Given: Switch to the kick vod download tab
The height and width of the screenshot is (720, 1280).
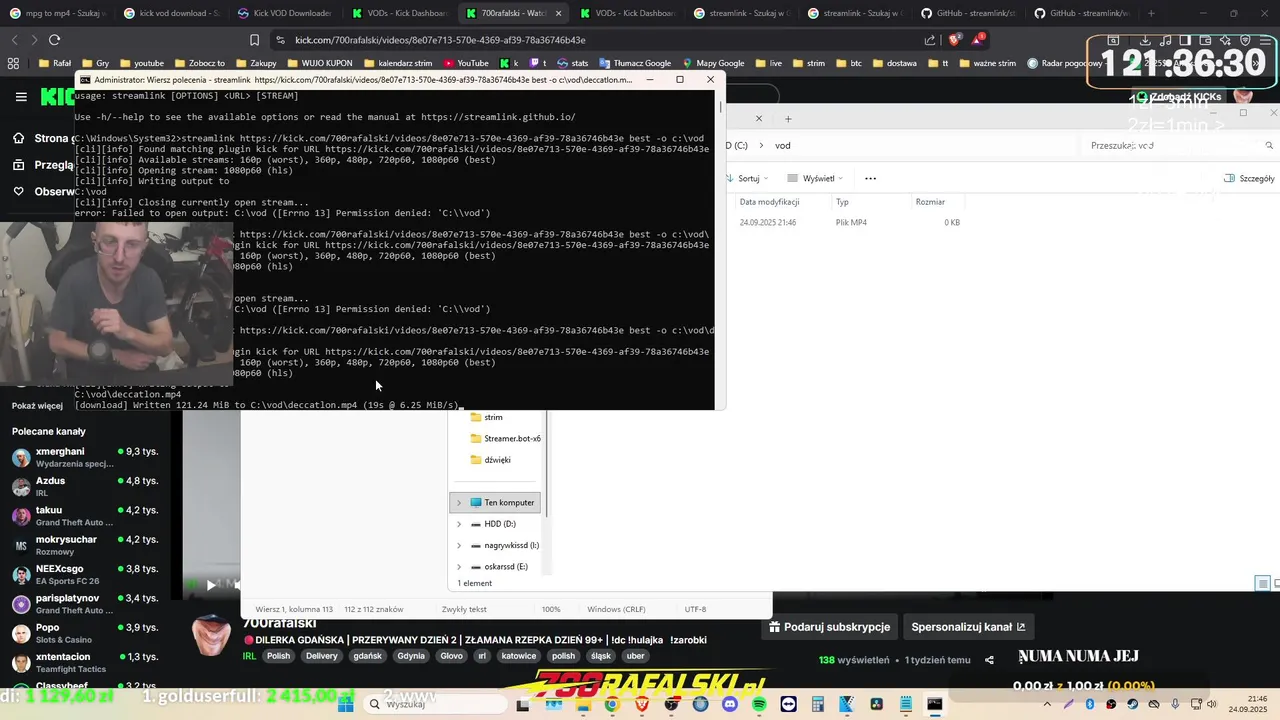Looking at the screenshot, I should pos(171,13).
